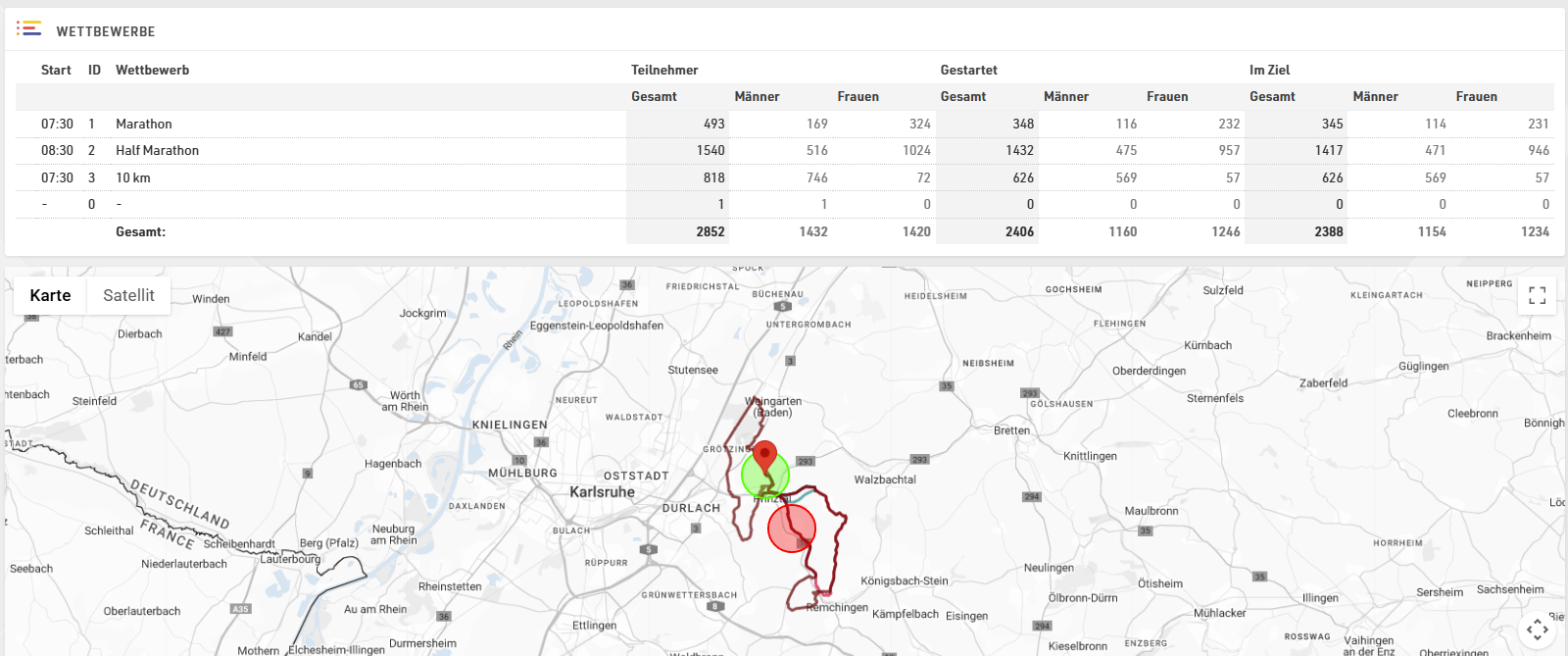Switch the map to Satellit view
1568x656 pixels.
tap(128, 295)
